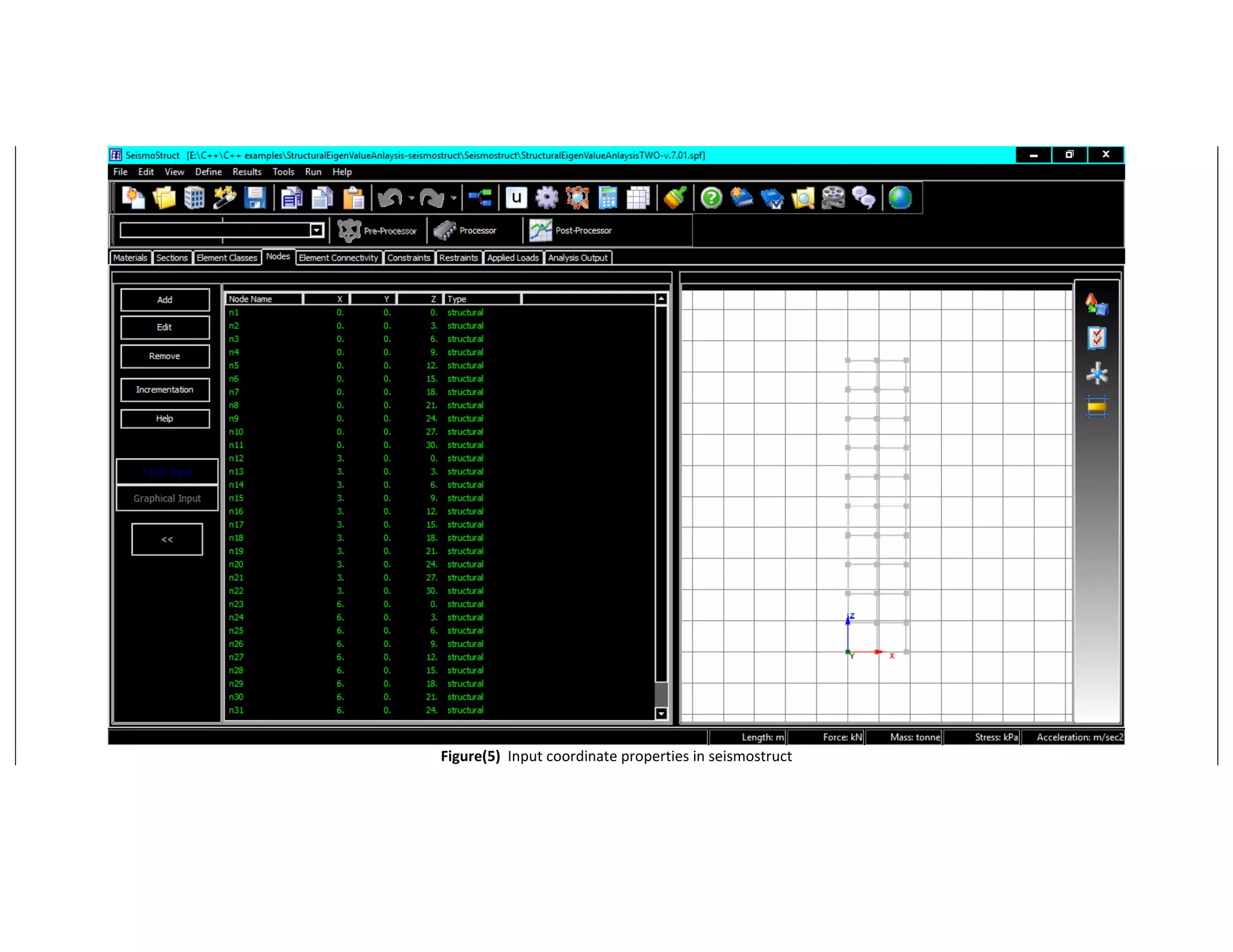Select node row n22
Screen dimensions: 1233x952
click(439, 591)
